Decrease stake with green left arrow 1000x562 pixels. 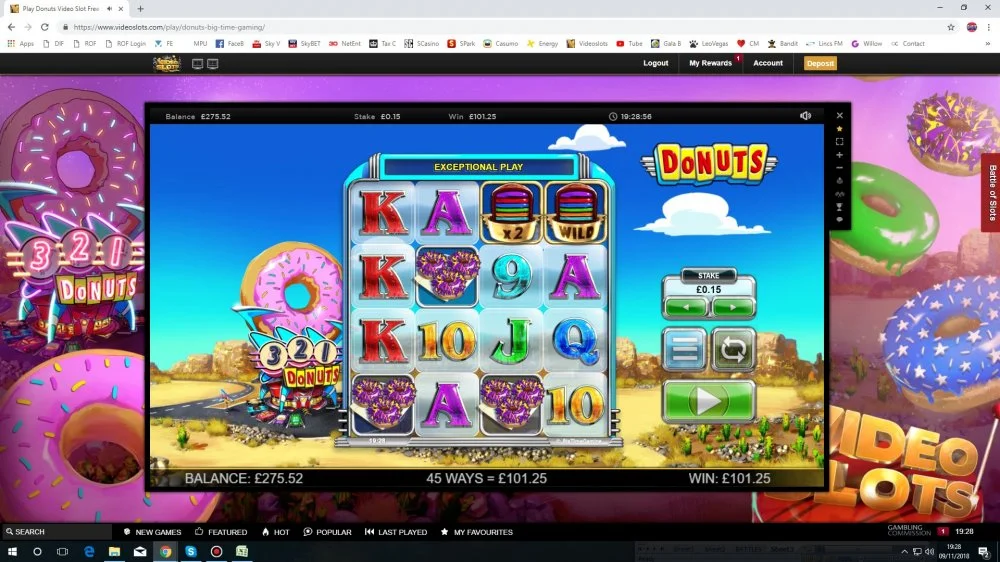point(686,307)
